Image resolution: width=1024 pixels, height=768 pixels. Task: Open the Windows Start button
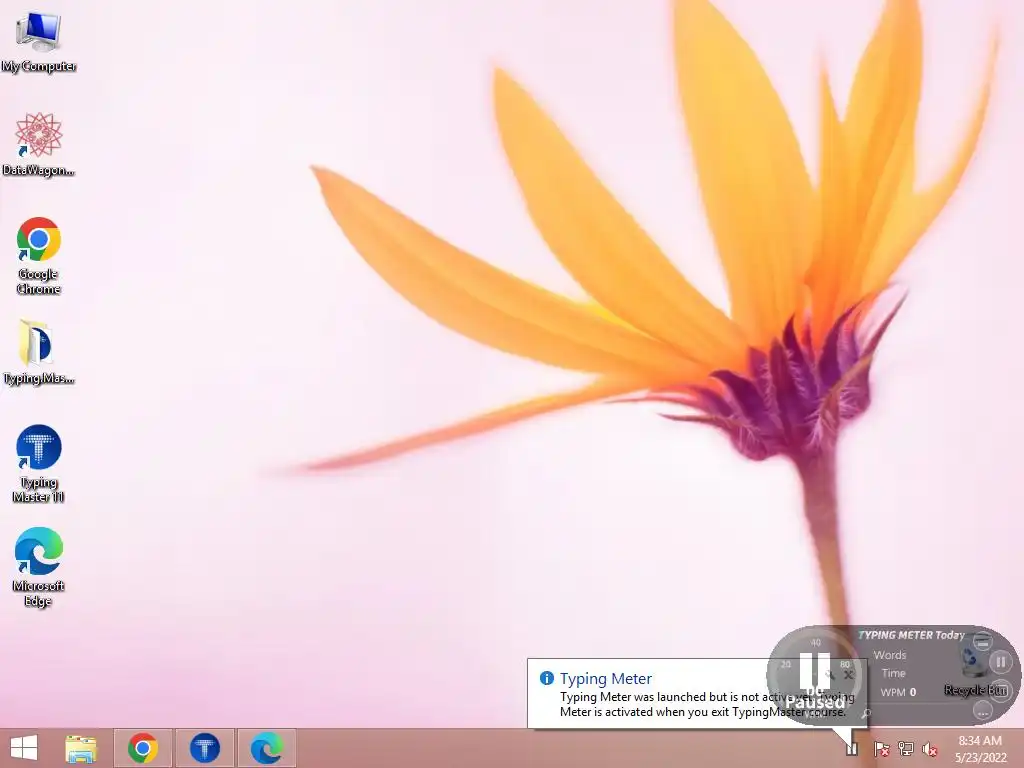pyautogui.click(x=24, y=748)
